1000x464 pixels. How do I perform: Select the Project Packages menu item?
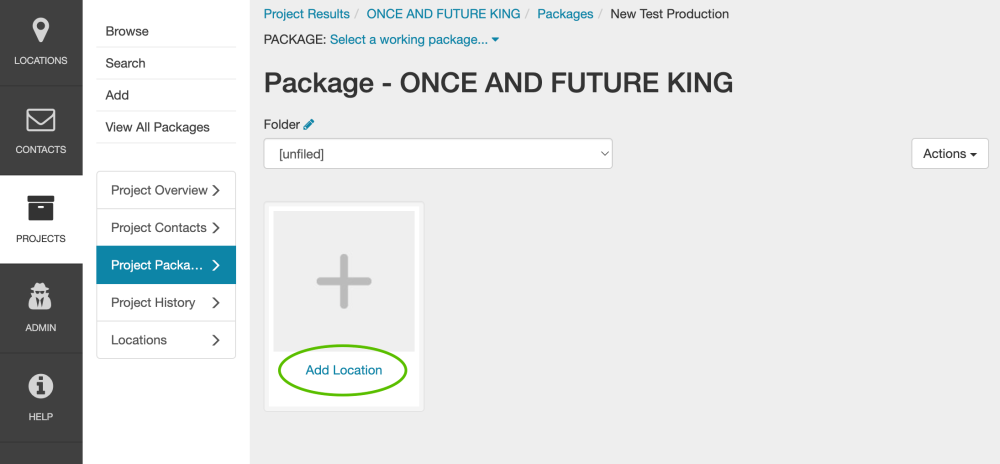point(166,265)
